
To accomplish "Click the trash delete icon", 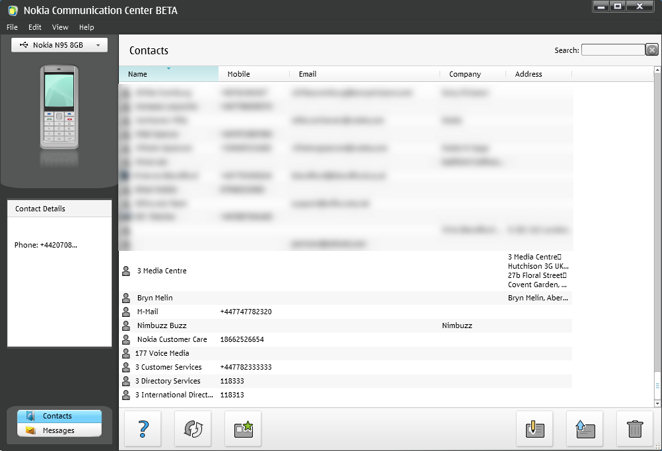I will pos(634,429).
